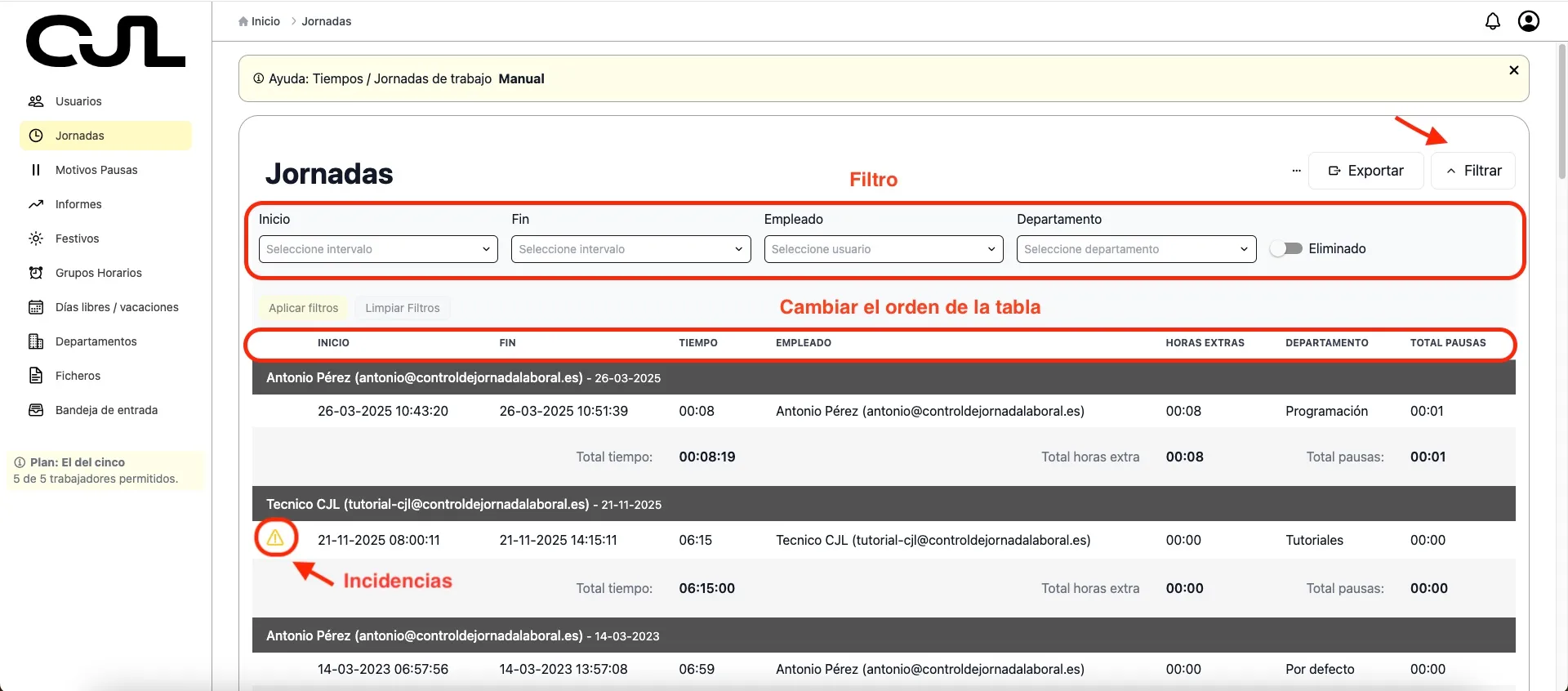Click the Usuarios people icon in sidebar

tap(36, 101)
